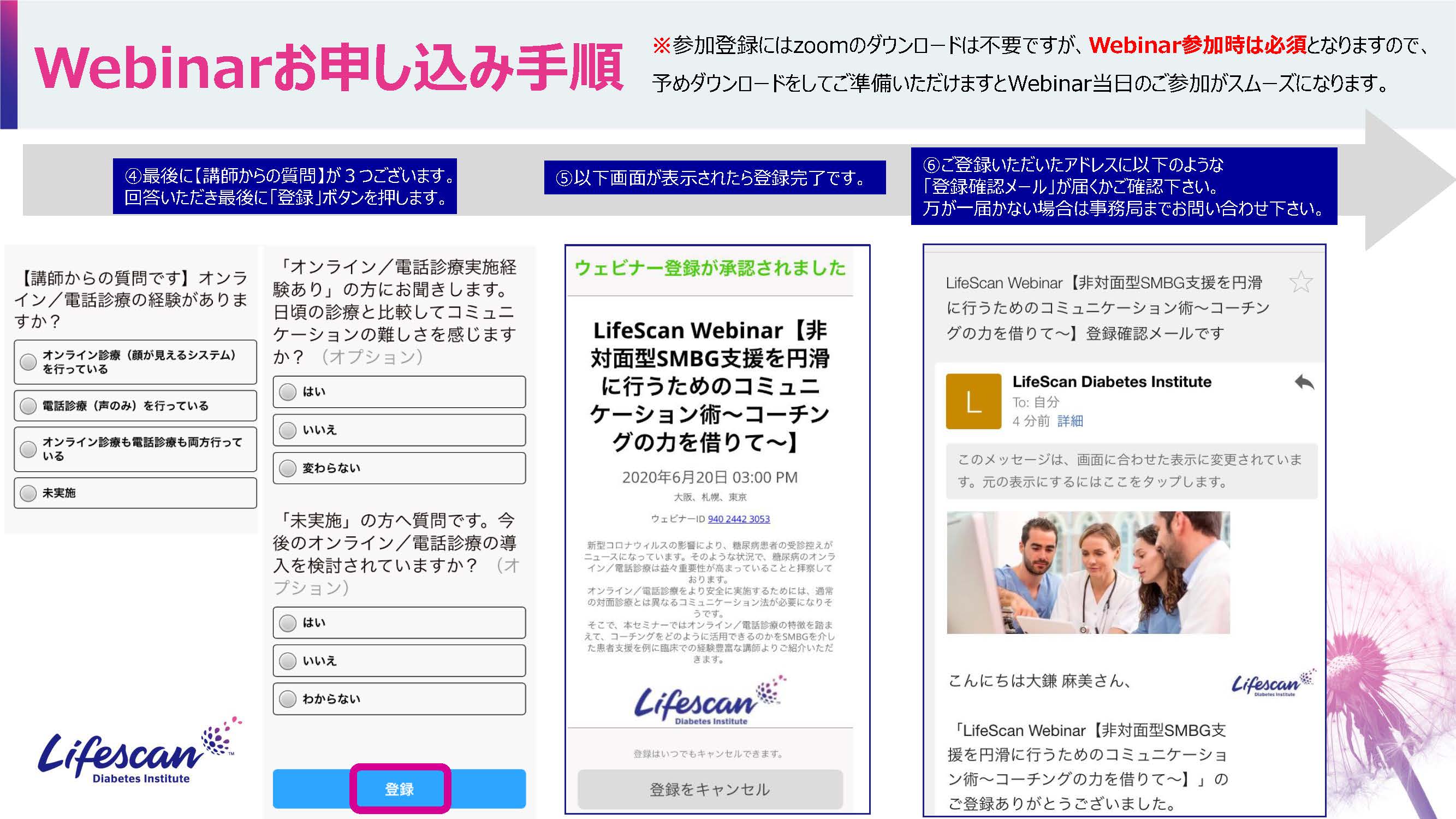Select 'はい' under communication difficulty question

[399, 391]
